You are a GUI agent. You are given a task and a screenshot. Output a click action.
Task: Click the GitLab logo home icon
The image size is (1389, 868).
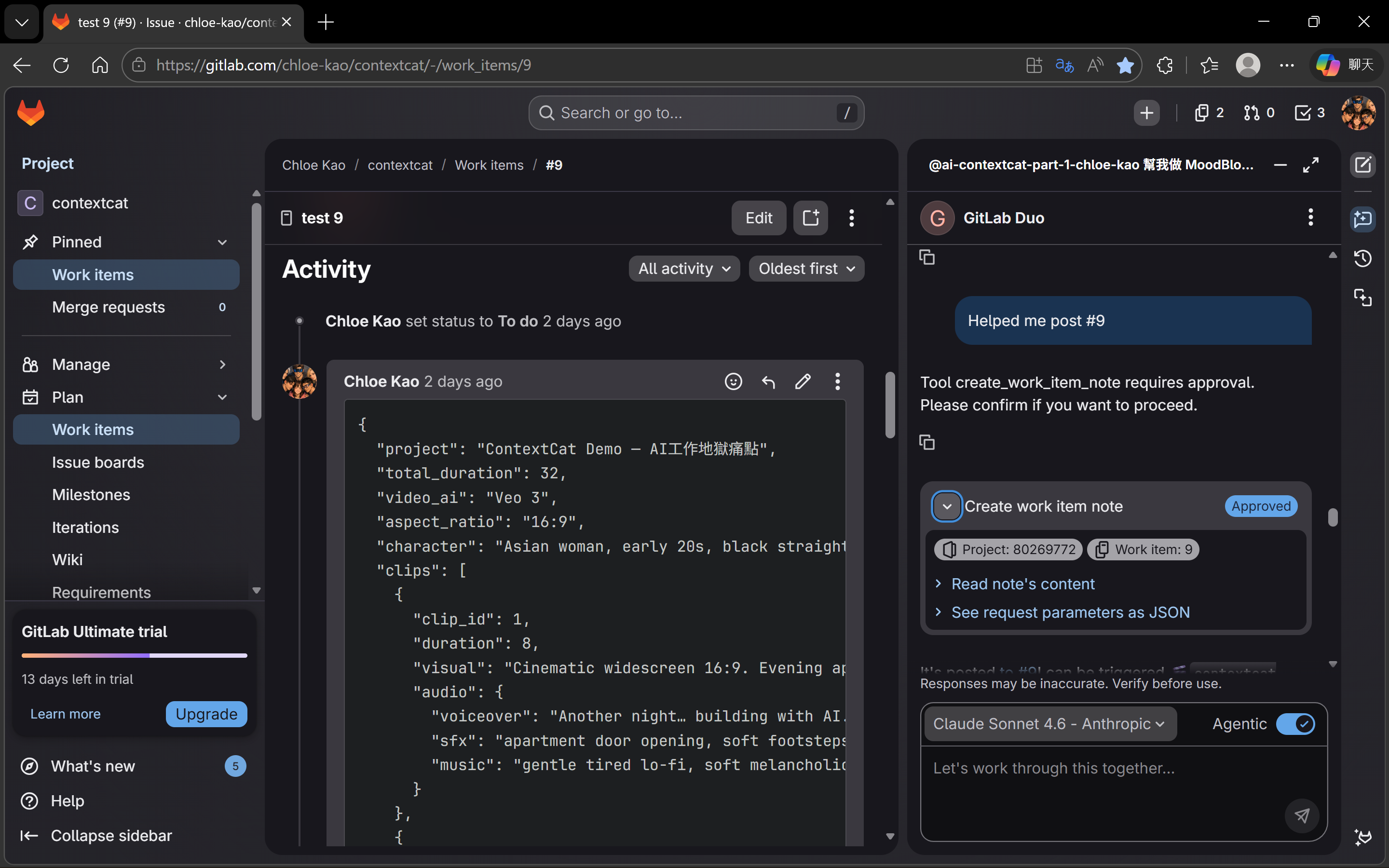(x=31, y=112)
